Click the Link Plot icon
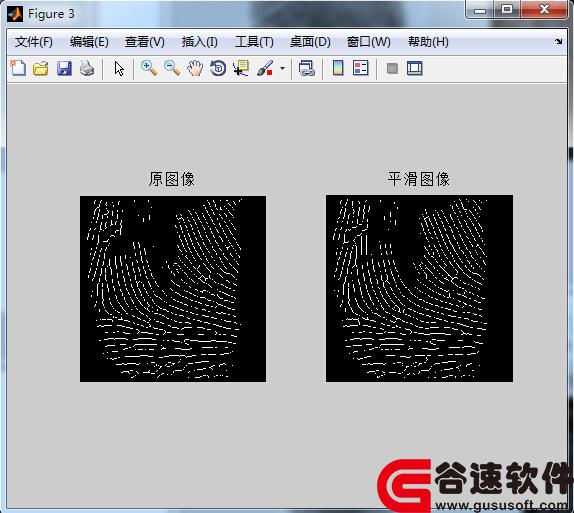The height and width of the screenshot is (513, 574). click(x=306, y=68)
